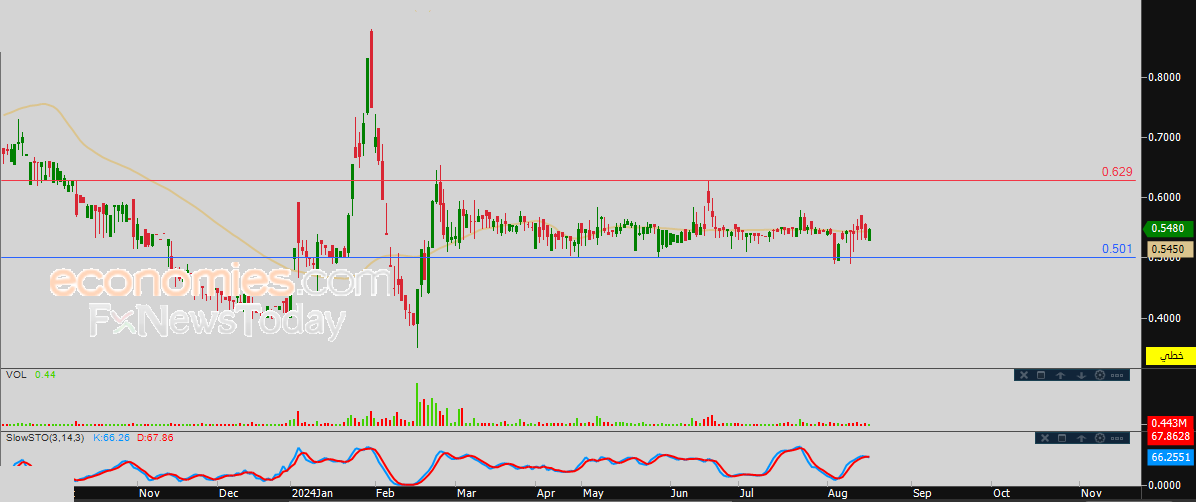
Task: Open more options for VOL panel
Action: pos(1118,375)
